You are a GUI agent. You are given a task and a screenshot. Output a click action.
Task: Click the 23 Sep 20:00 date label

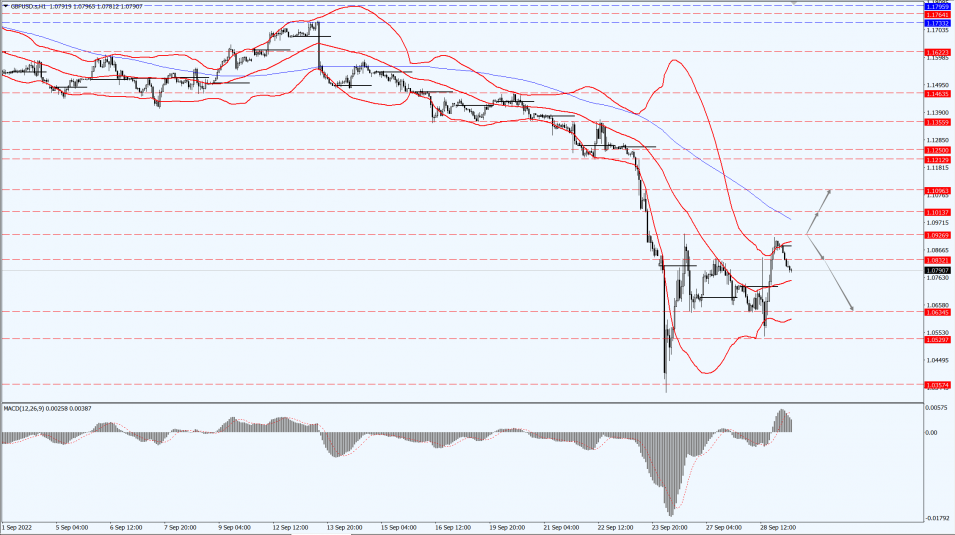tap(667, 527)
